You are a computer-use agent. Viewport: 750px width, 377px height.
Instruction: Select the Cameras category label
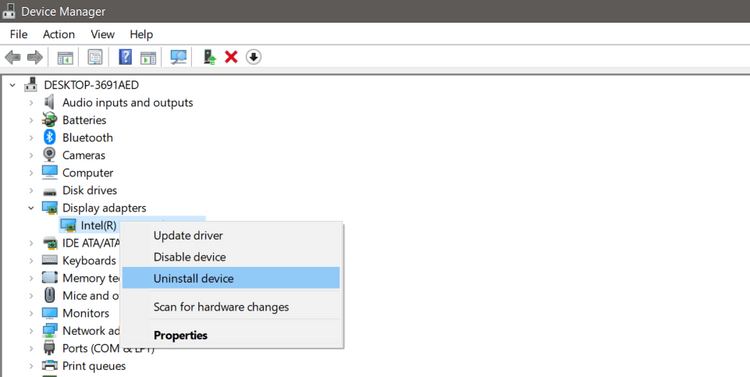pos(84,155)
